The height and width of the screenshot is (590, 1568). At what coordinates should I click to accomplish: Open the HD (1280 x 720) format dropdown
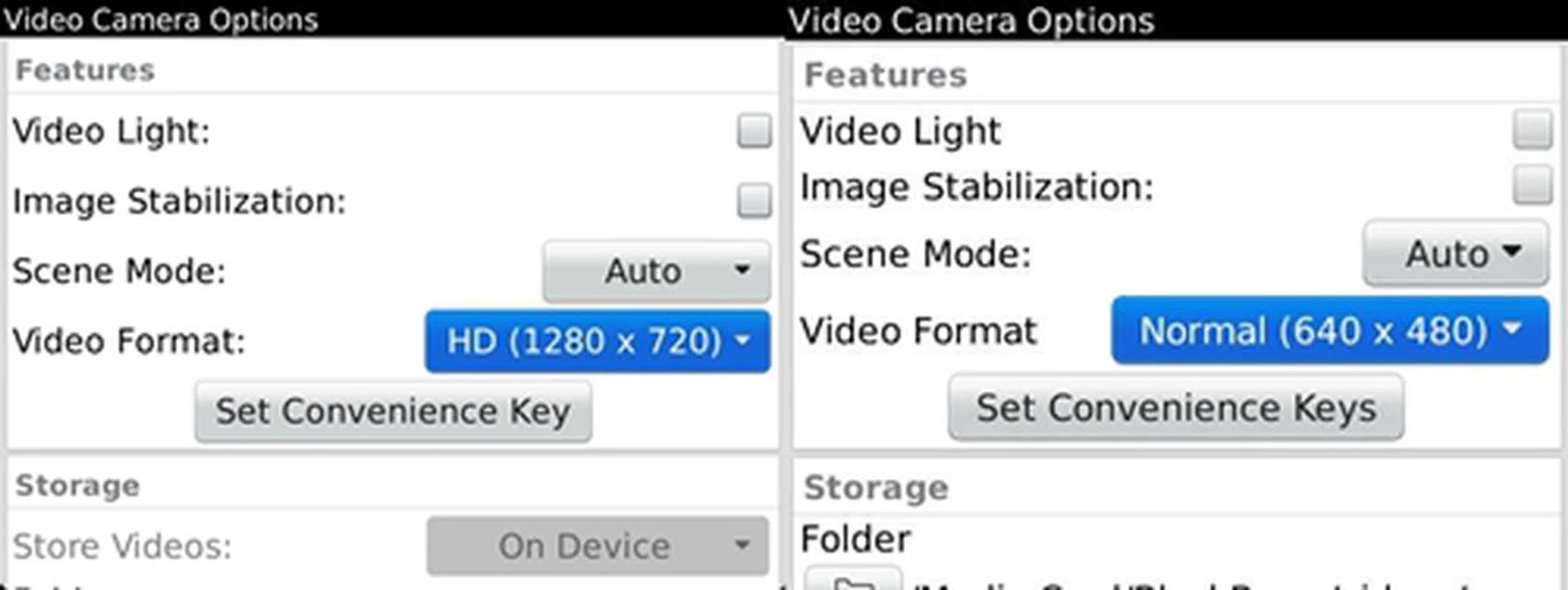[597, 341]
